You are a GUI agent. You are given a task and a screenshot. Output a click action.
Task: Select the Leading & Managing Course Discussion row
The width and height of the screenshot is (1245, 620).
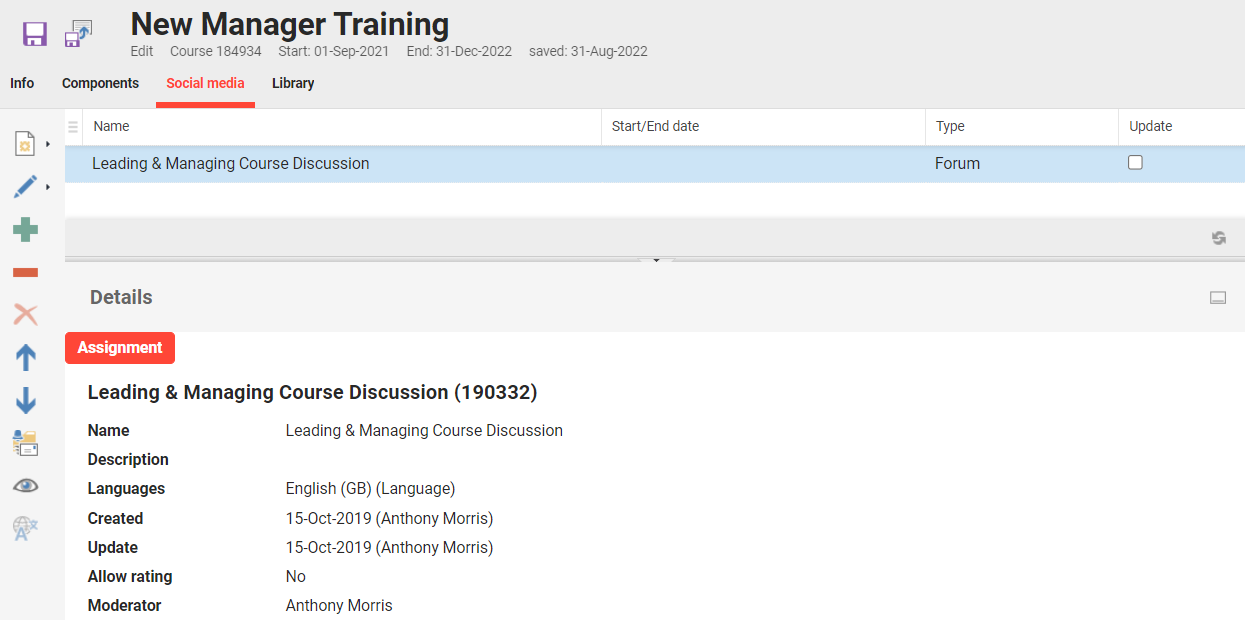pyautogui.click(x=230, y=162)
